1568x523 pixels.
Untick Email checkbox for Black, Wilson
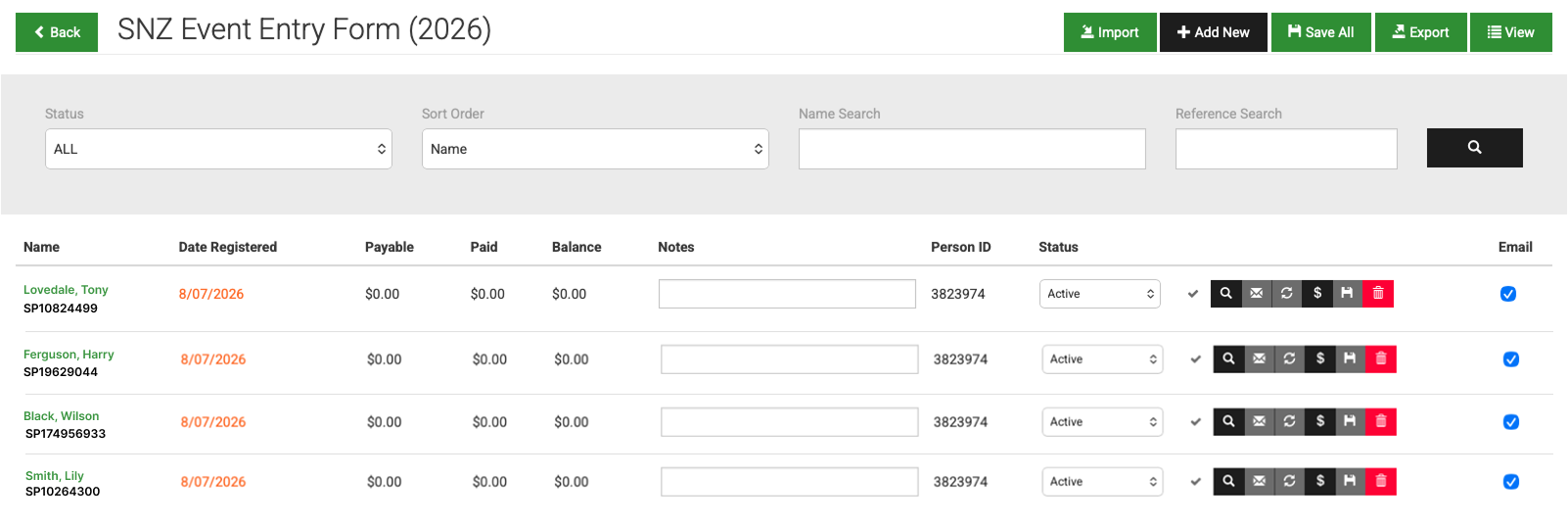pyautogui.click(x=1511, y=422)
